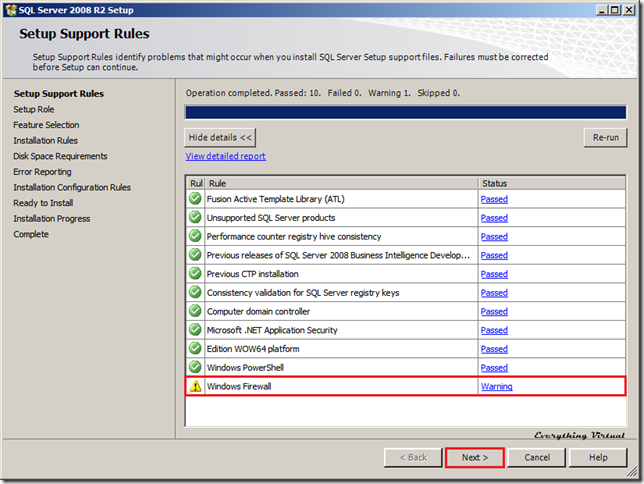The width and height of the screenshot is (644, 484).
Task: Click the Microsoft .NET Application Security rule name
Action: click(272, 330)
